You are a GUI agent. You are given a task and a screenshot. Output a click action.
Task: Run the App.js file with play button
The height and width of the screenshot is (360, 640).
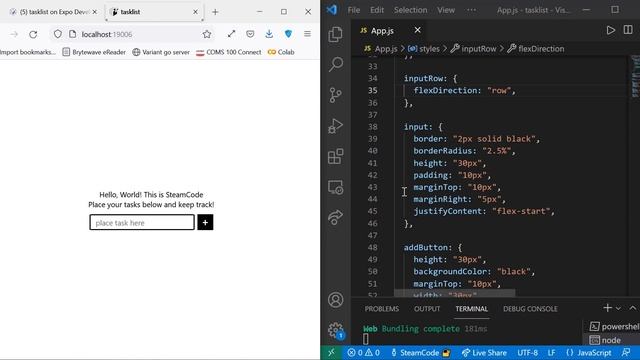pyautogui.click(x=611, y=30)
